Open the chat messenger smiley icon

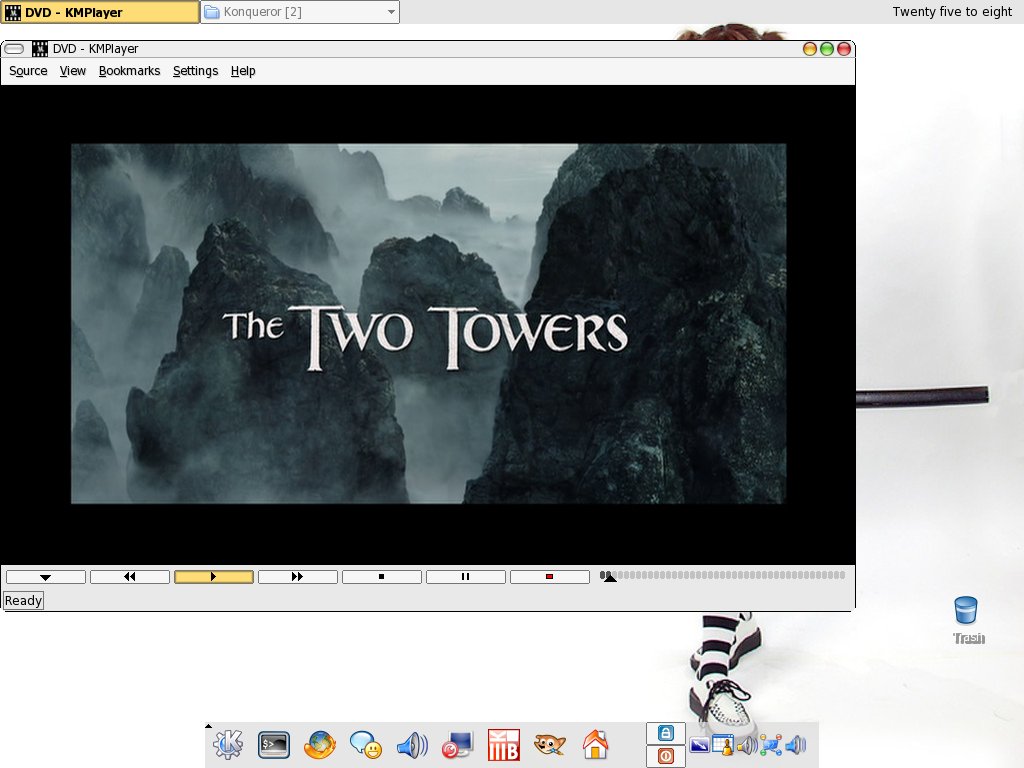(366, 744)
